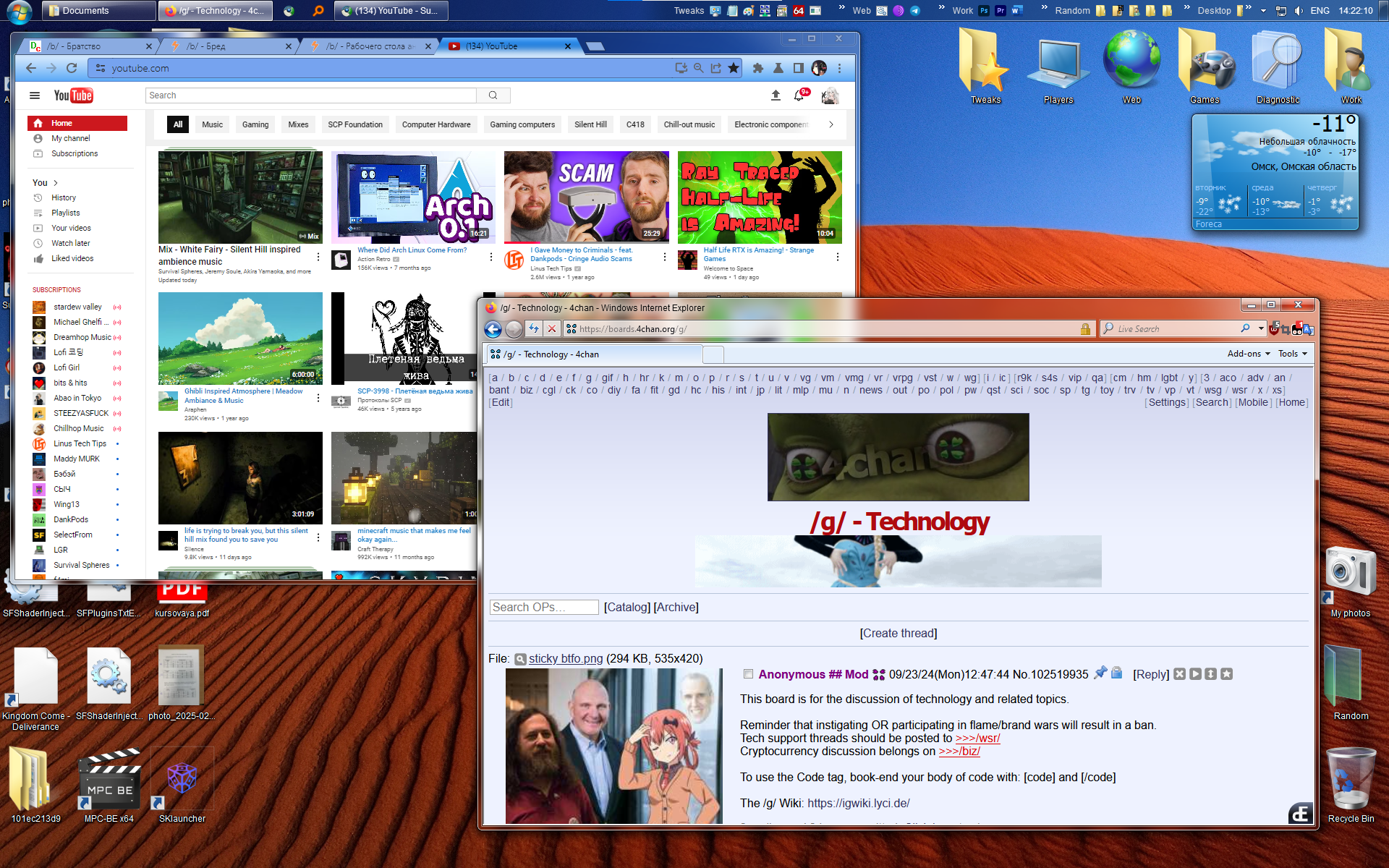The image size is (1389, 868).
Task: Click the red stop loading X icon
Action: [552, 329]
